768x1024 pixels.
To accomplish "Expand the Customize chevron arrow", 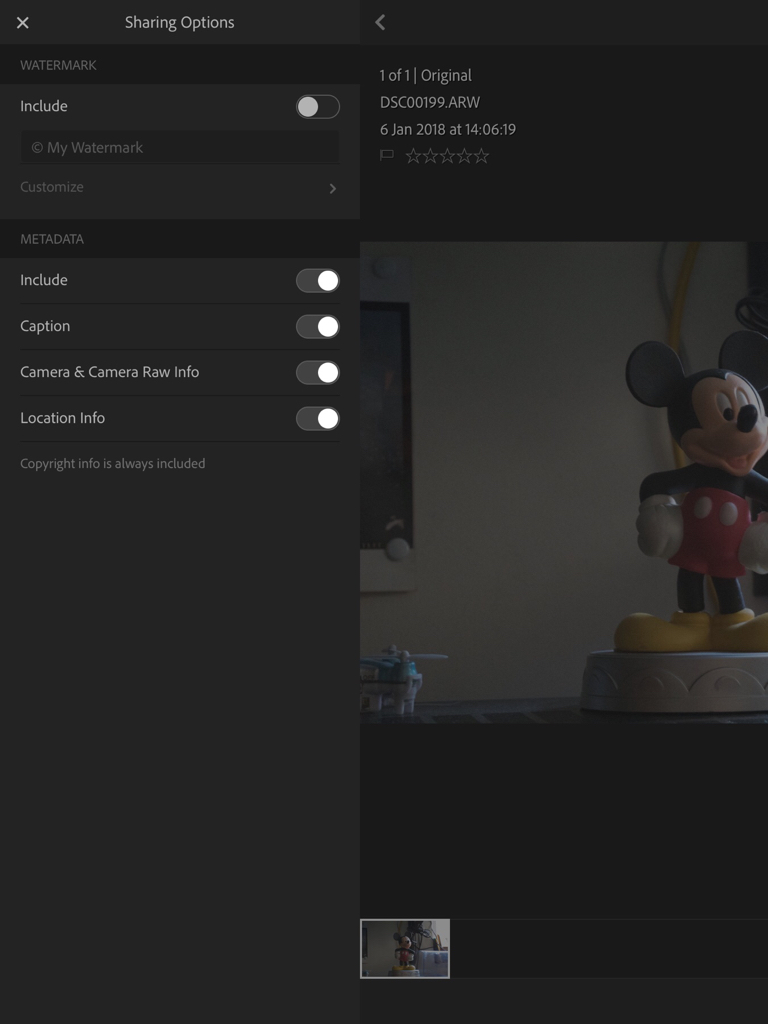I will (332, 188).
